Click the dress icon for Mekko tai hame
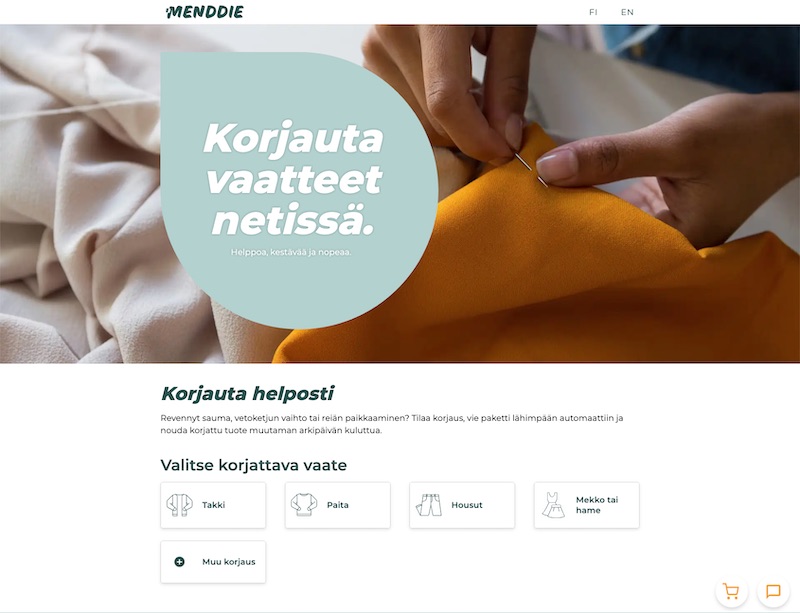This screenshot has height=613, width=800. click(553, 505)
